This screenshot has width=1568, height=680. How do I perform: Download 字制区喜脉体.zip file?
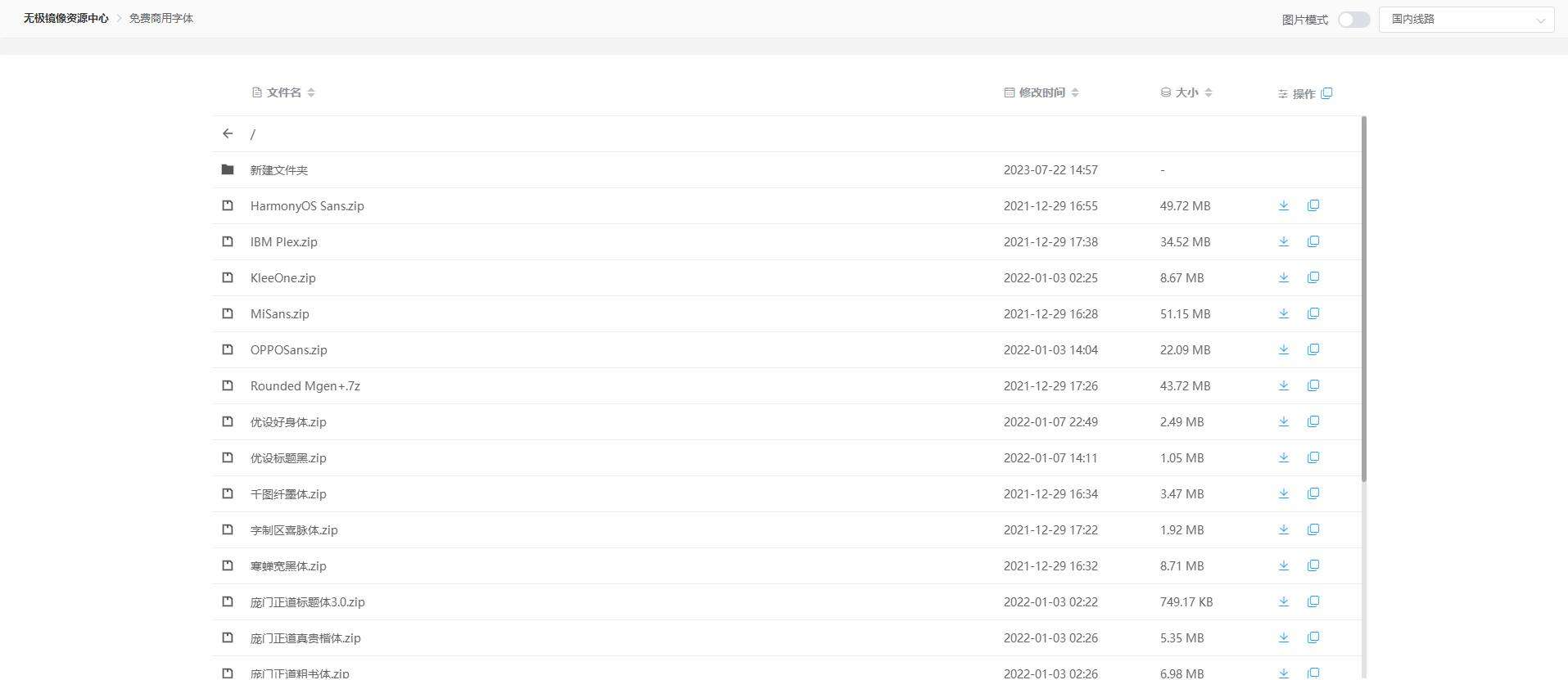coord(1284,529)
